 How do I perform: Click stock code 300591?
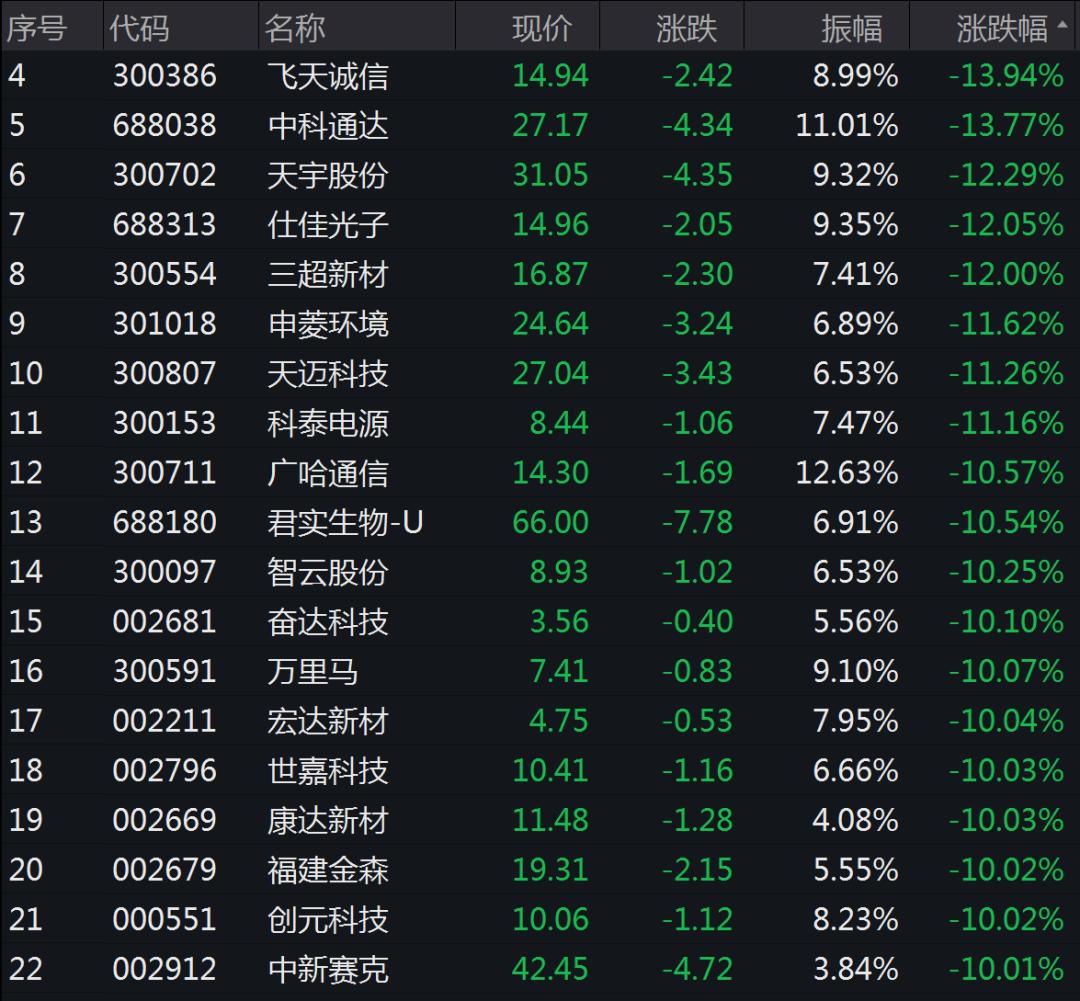click(x=165, y=671)
